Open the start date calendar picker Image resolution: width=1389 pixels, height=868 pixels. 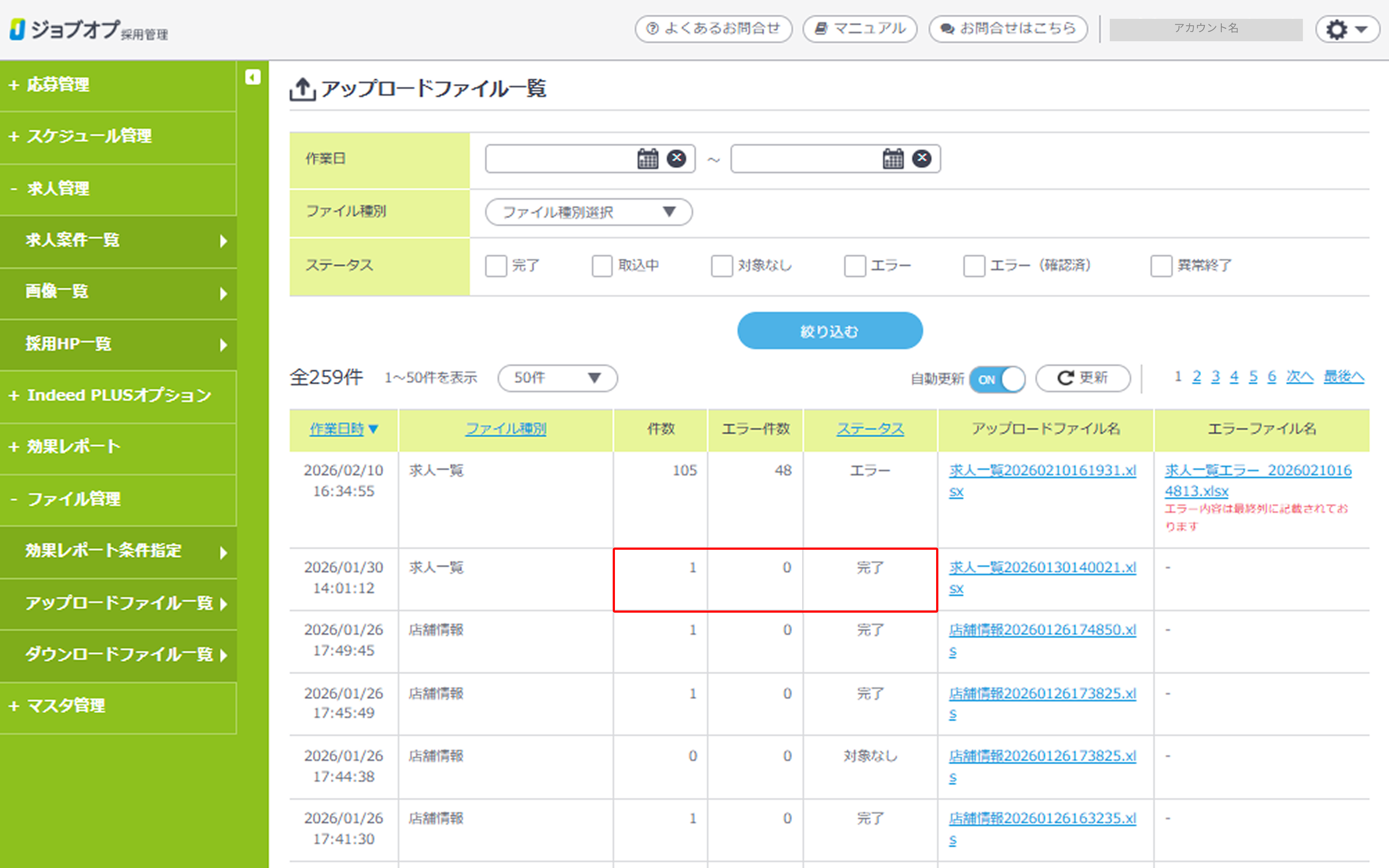click(x=647, y=158)
